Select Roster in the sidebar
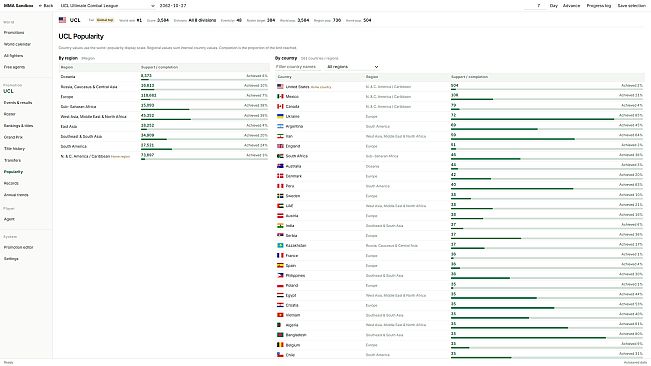This screenshot has height=366, width=651. tap(10, 114)
